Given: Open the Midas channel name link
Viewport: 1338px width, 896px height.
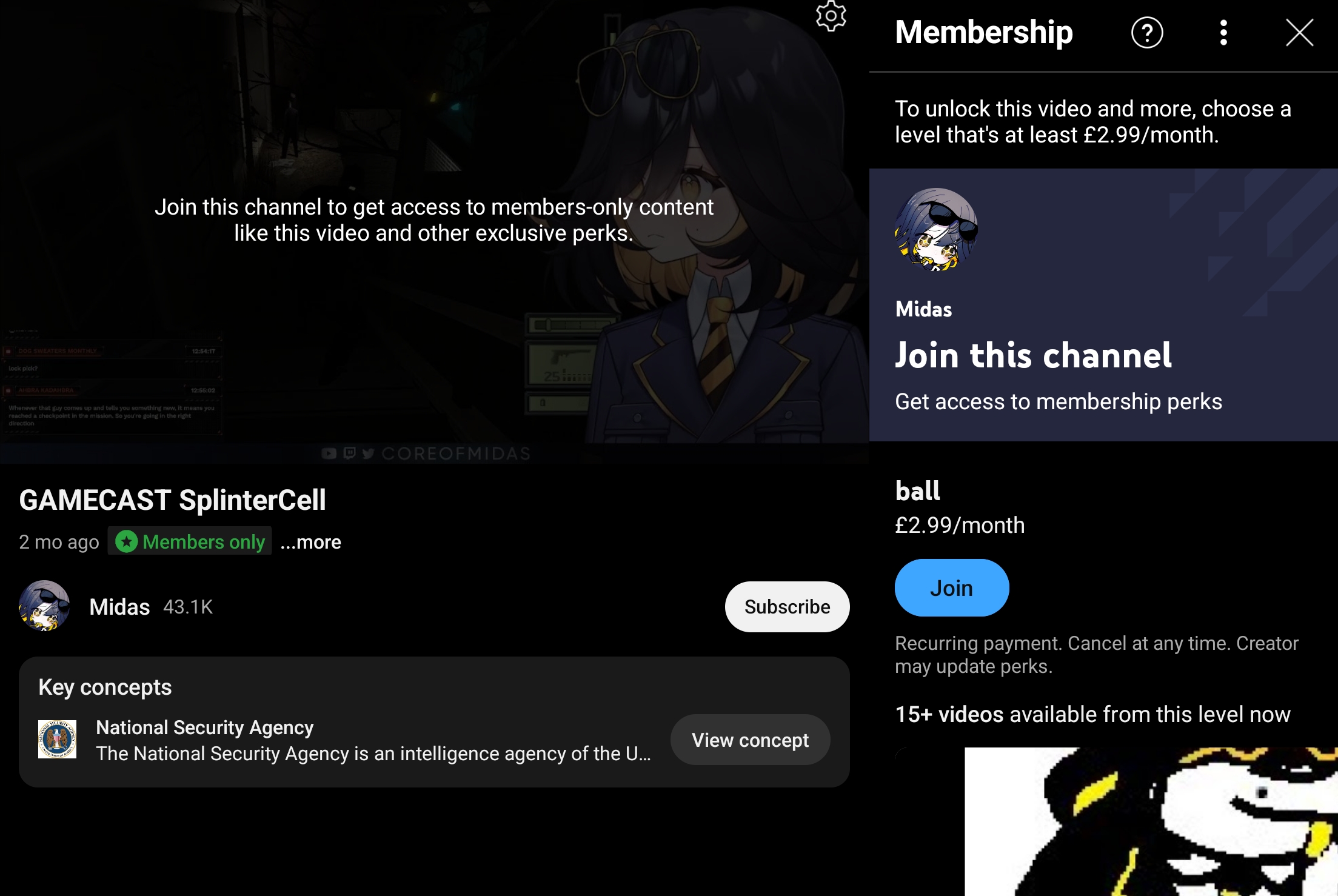Looking at the screenshot, I should pyautogui.click(x=119, y=607).
